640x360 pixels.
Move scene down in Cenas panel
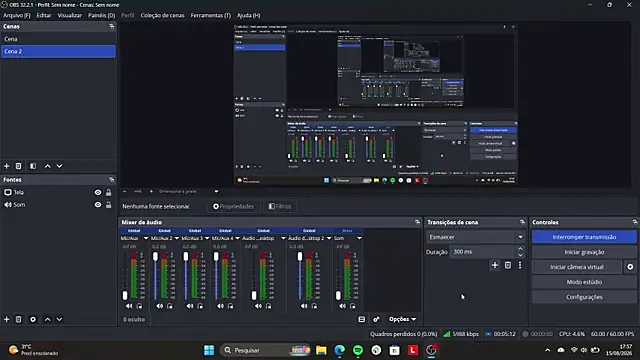[x=60, y=166]
